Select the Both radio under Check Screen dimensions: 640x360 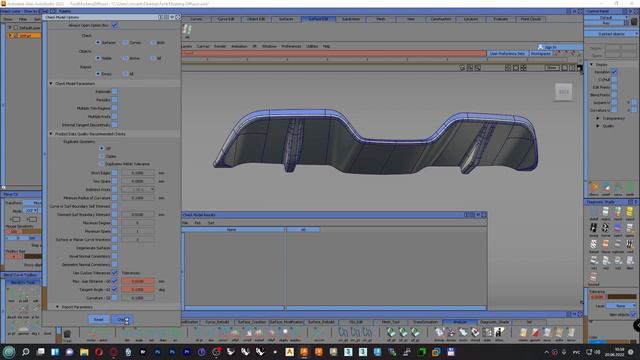(x=153, y=42)
